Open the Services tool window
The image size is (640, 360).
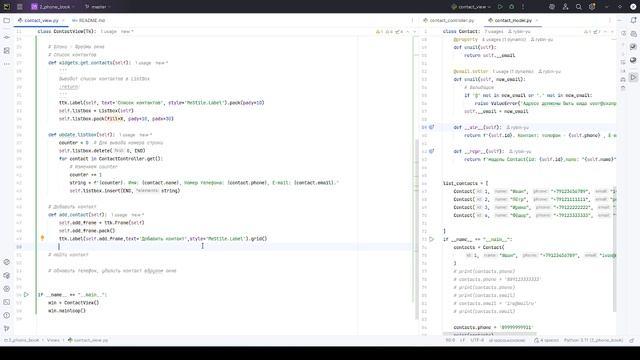(x=7, y=289)
